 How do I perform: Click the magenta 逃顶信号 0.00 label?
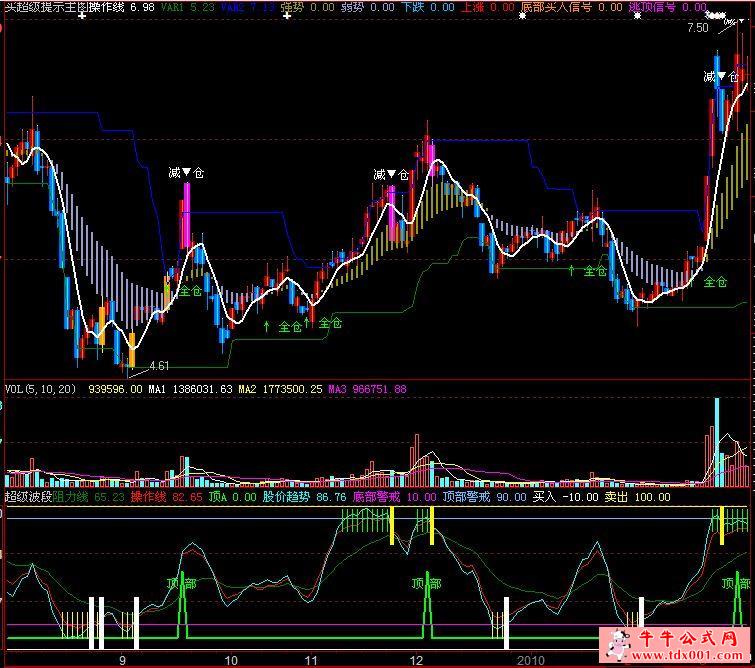point(668,7)
